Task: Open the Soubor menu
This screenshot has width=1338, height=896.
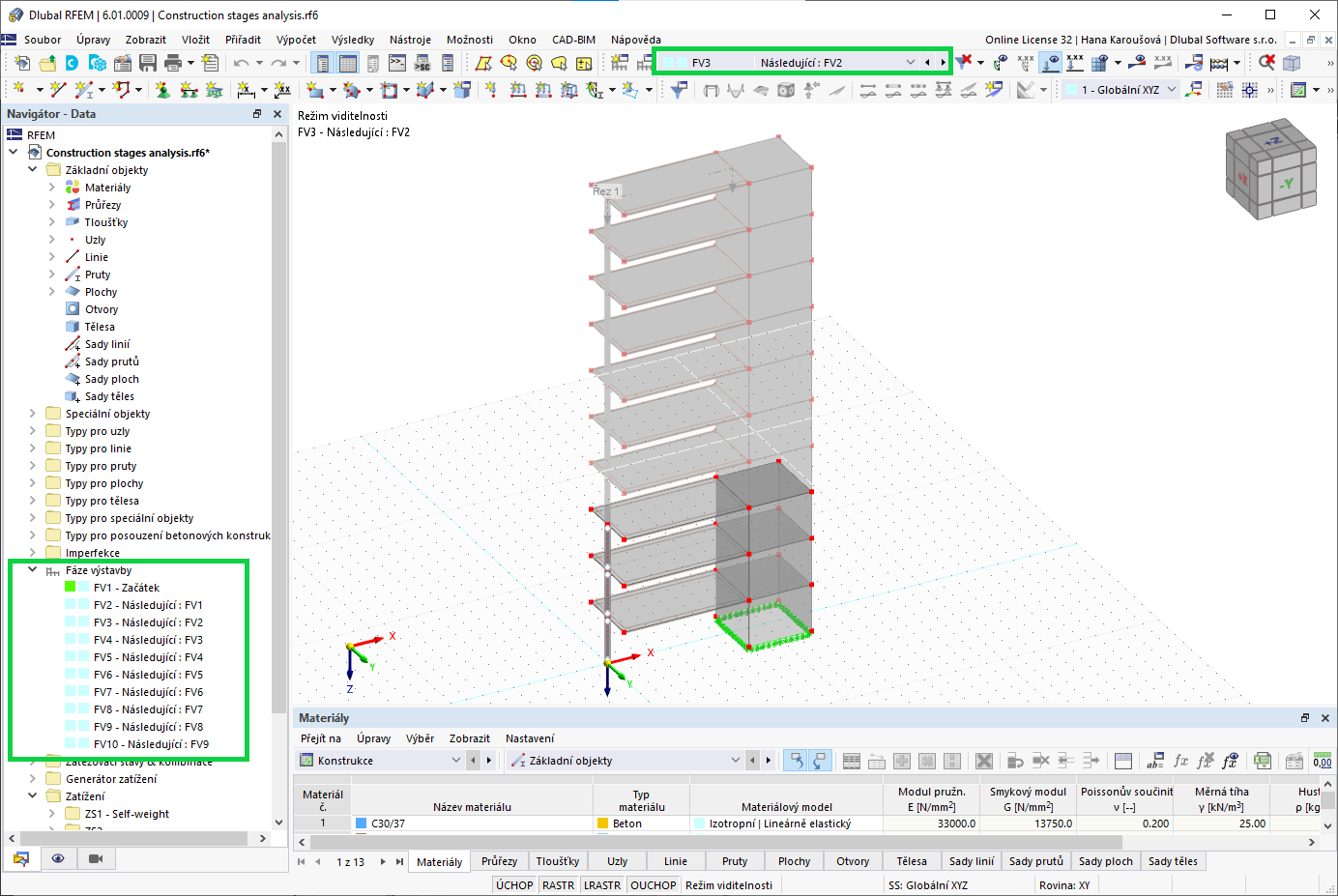Action: click(43, 40)
